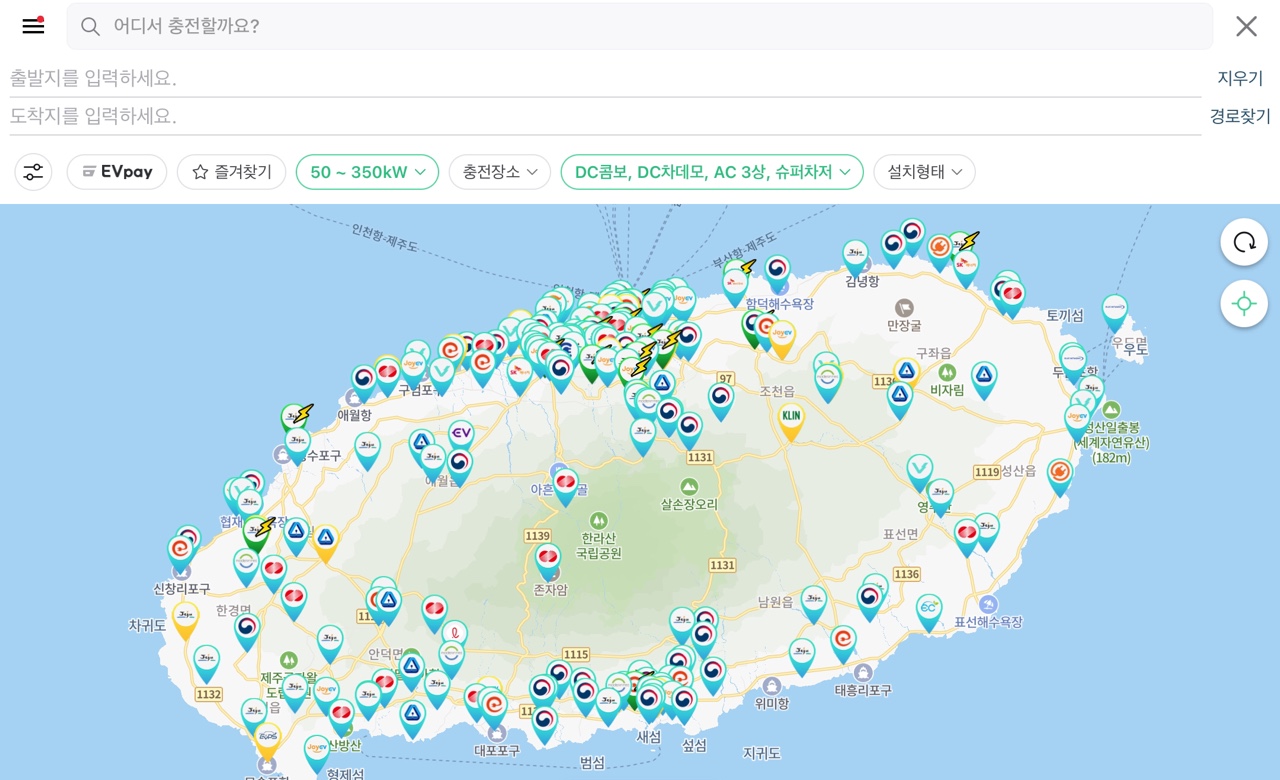Click the 한경면 town label
This screenshot has width=1280, height=780.
point(232,609)
